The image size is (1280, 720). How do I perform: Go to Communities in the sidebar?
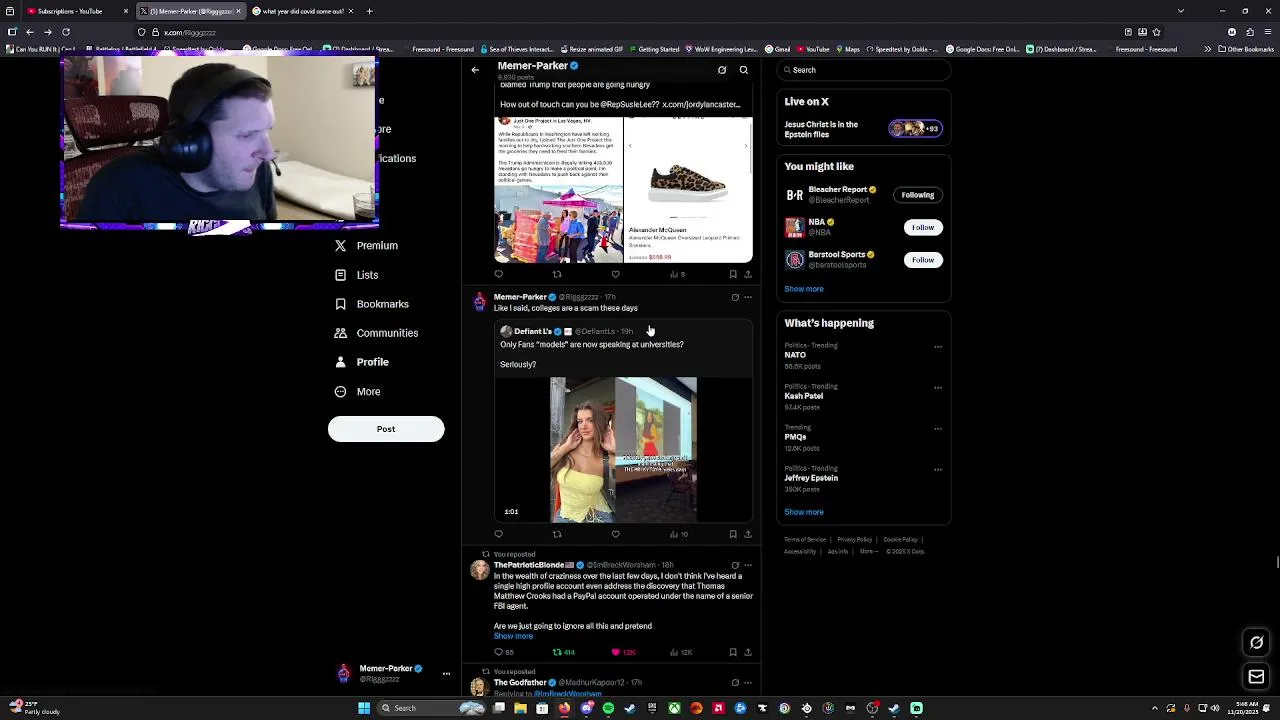tap(376, 333)
